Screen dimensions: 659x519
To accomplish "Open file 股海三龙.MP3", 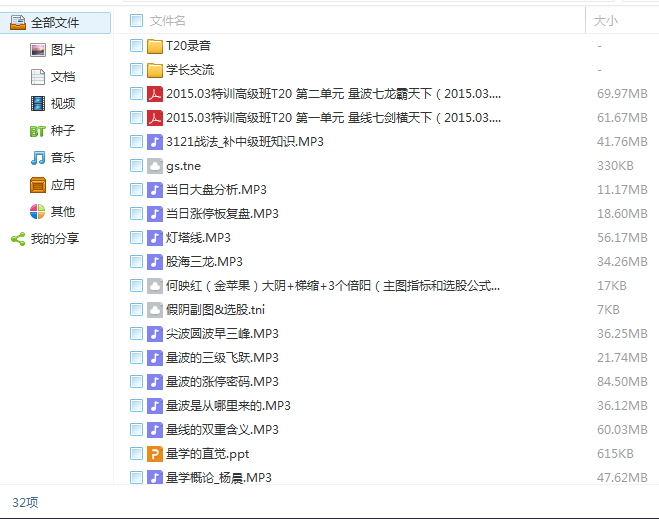I will click(x=204, y=262).
